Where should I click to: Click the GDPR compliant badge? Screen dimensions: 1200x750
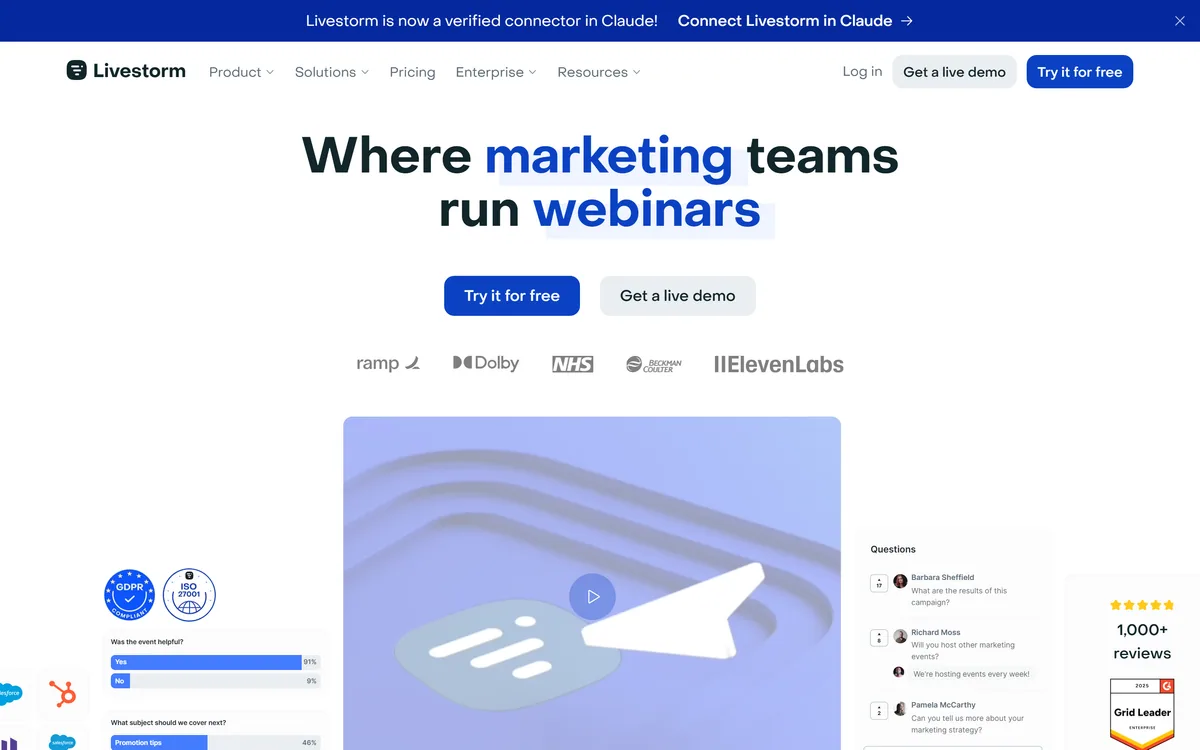(129, 595)
